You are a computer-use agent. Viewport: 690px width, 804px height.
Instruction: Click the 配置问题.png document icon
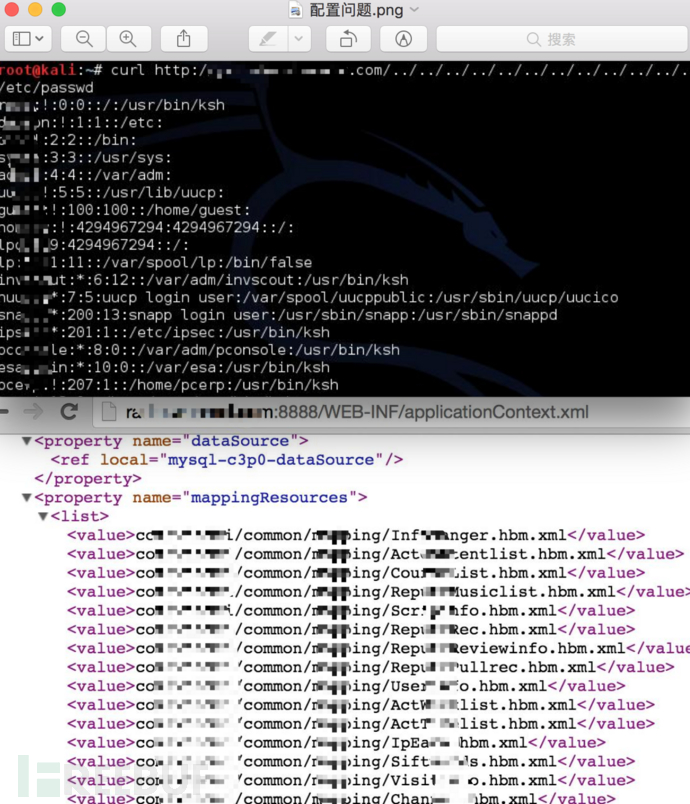295,10
